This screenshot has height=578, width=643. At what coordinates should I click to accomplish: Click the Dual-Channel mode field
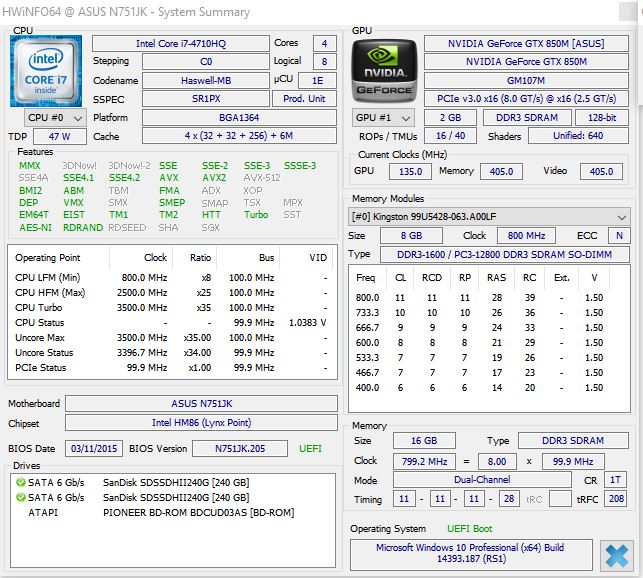482,480
